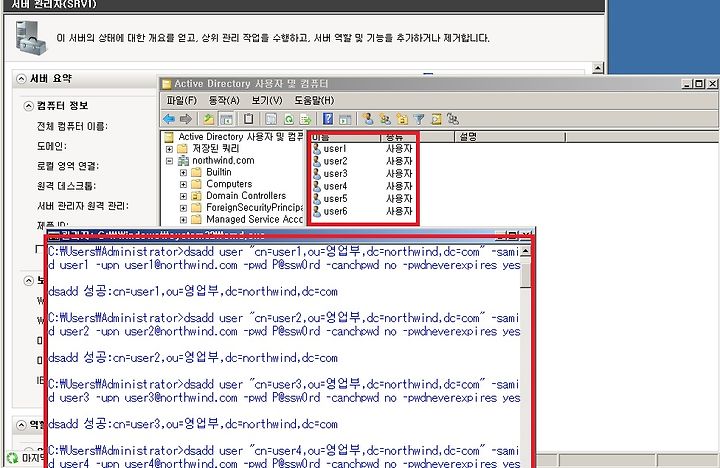Image resolution: width=720 pixels, height=468 pixels.
Task: Open filter options funnel icon
Action: point(419,119)
